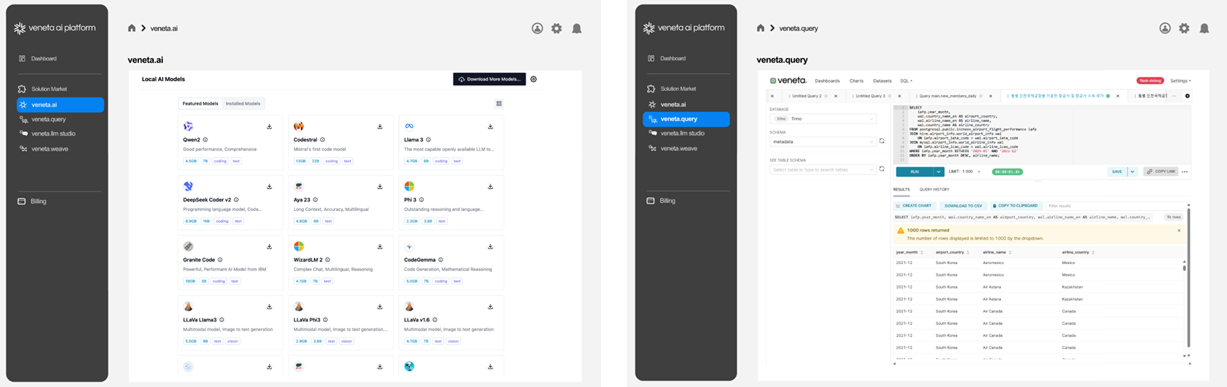Save the current query

tap(1116, 172)
